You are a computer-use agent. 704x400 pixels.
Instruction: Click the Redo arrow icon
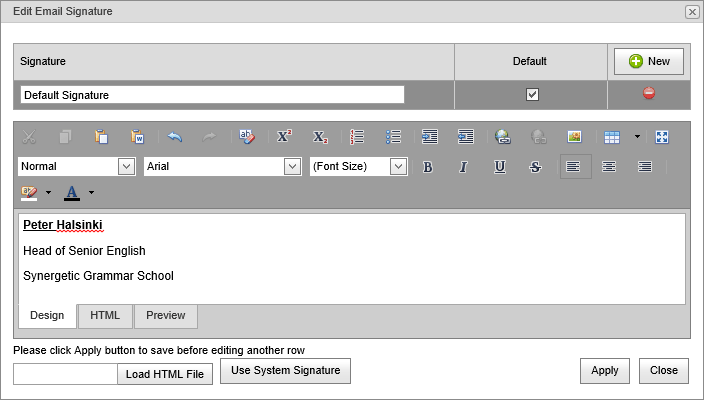tap(209, 136)
